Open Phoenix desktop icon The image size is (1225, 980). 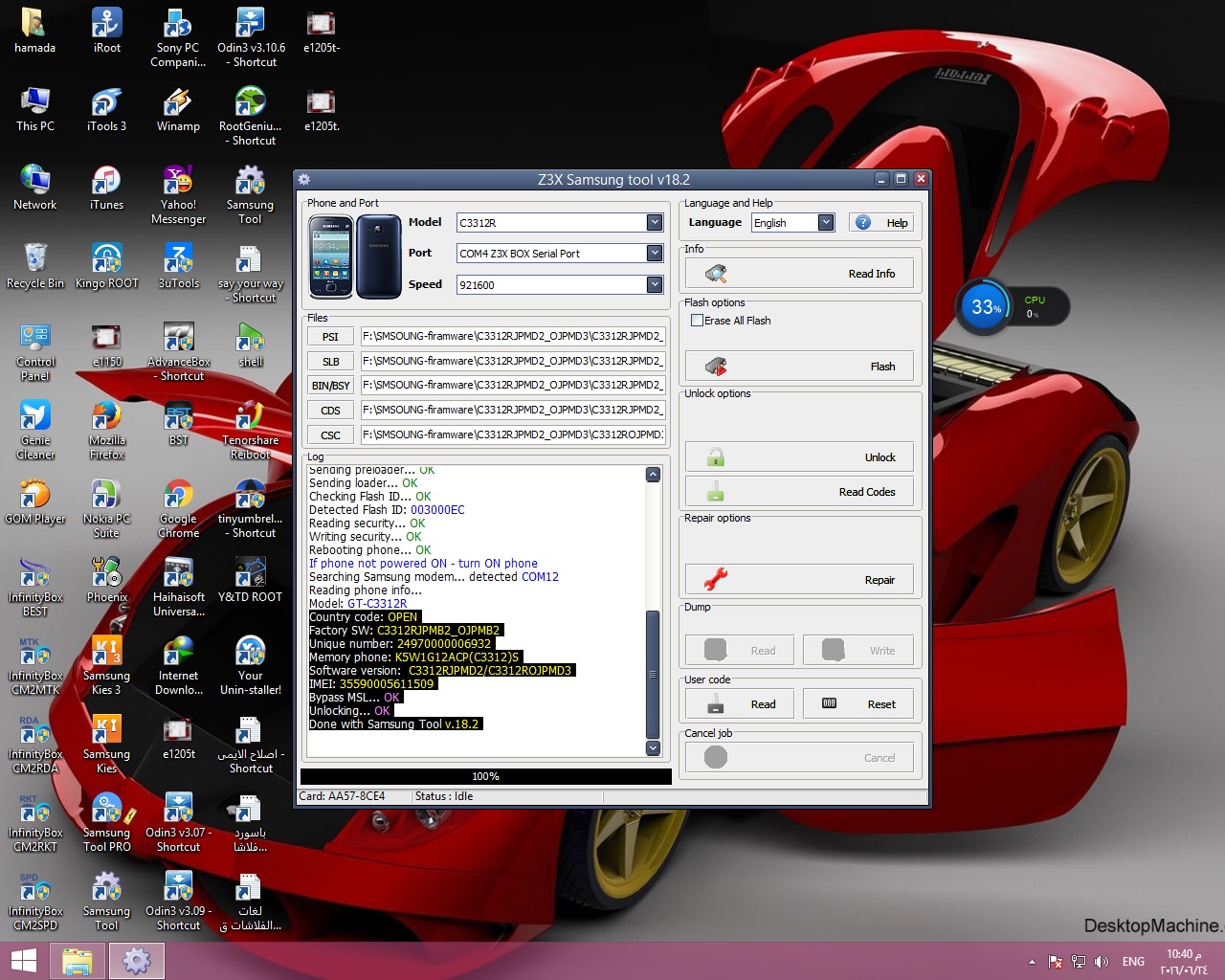(x=106, y=580)
